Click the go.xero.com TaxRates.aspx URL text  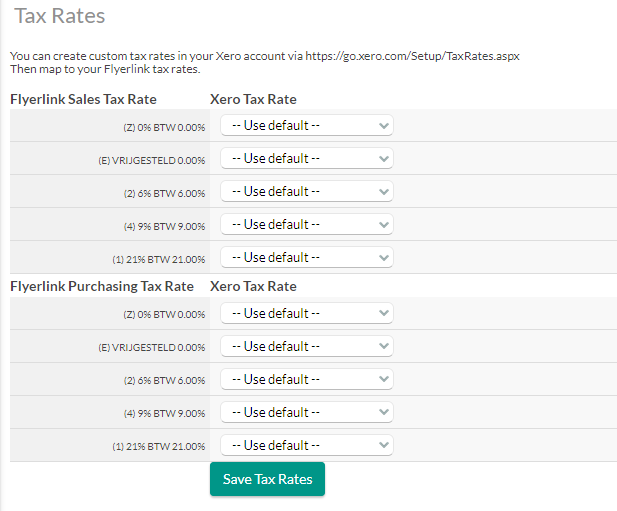412,56
